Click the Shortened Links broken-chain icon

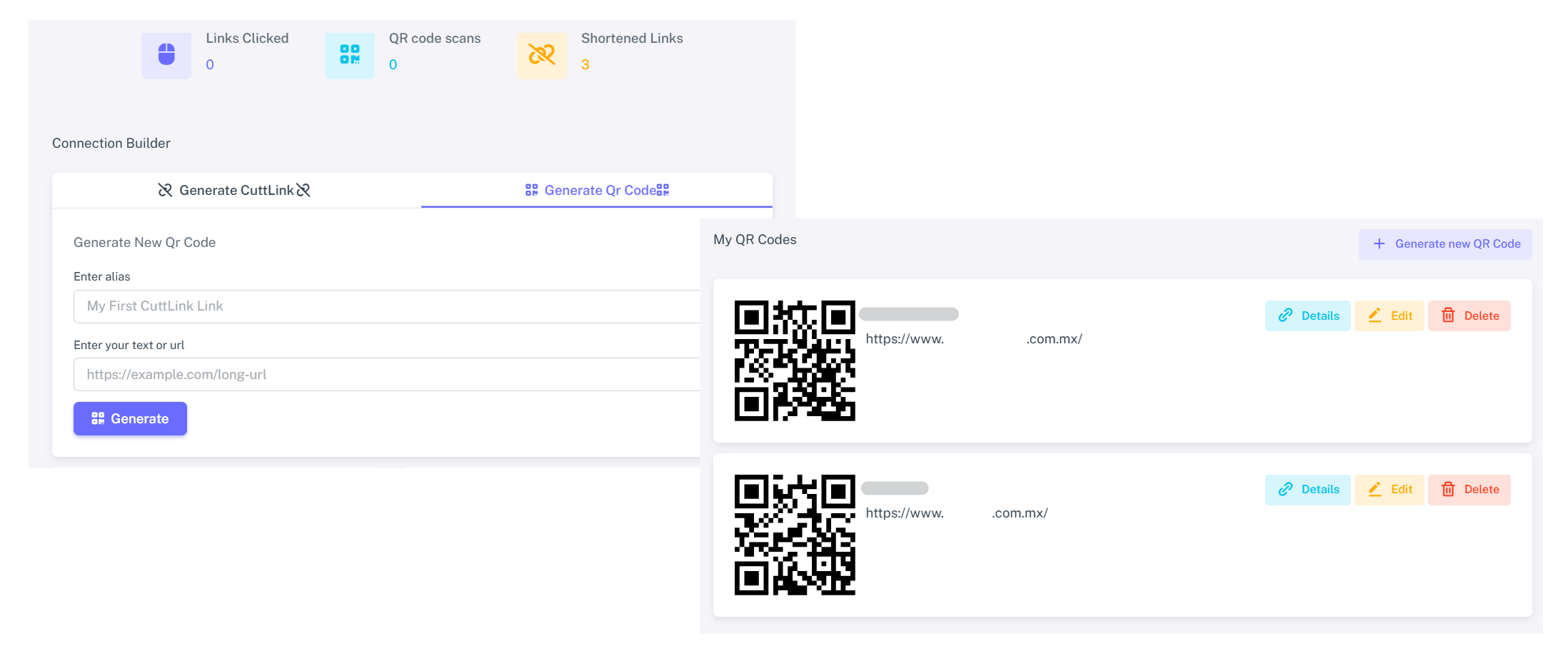coord(542,55)
